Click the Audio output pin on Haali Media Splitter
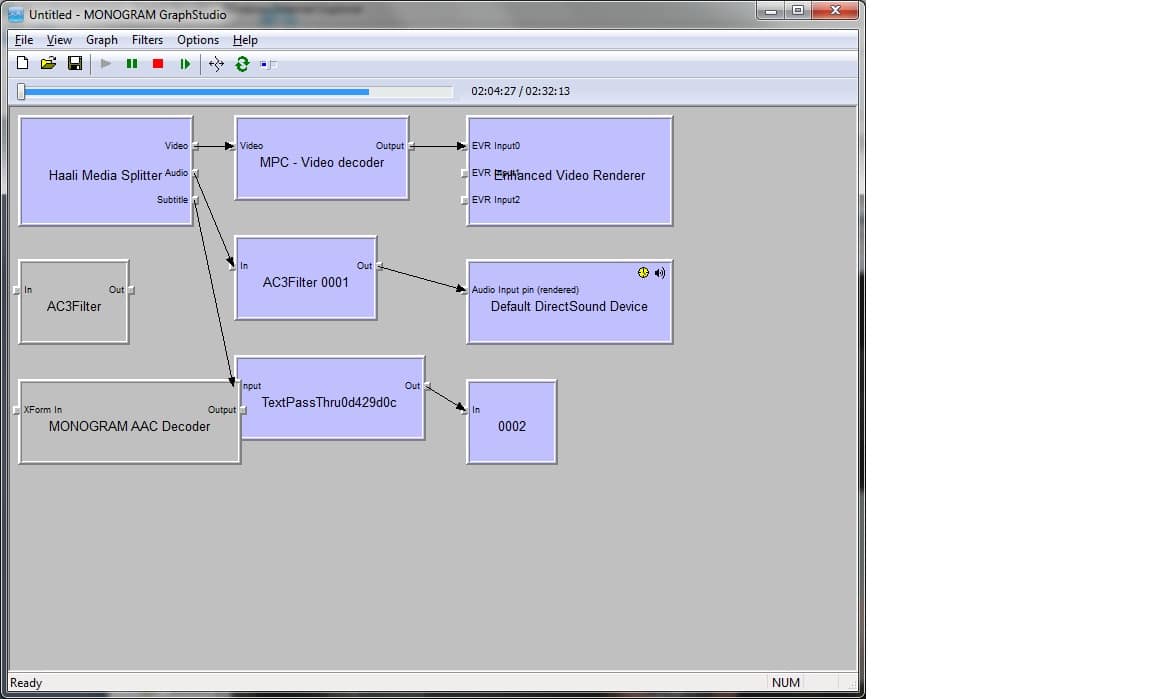Screen dimensions: 1152x699 pos(195,173)
